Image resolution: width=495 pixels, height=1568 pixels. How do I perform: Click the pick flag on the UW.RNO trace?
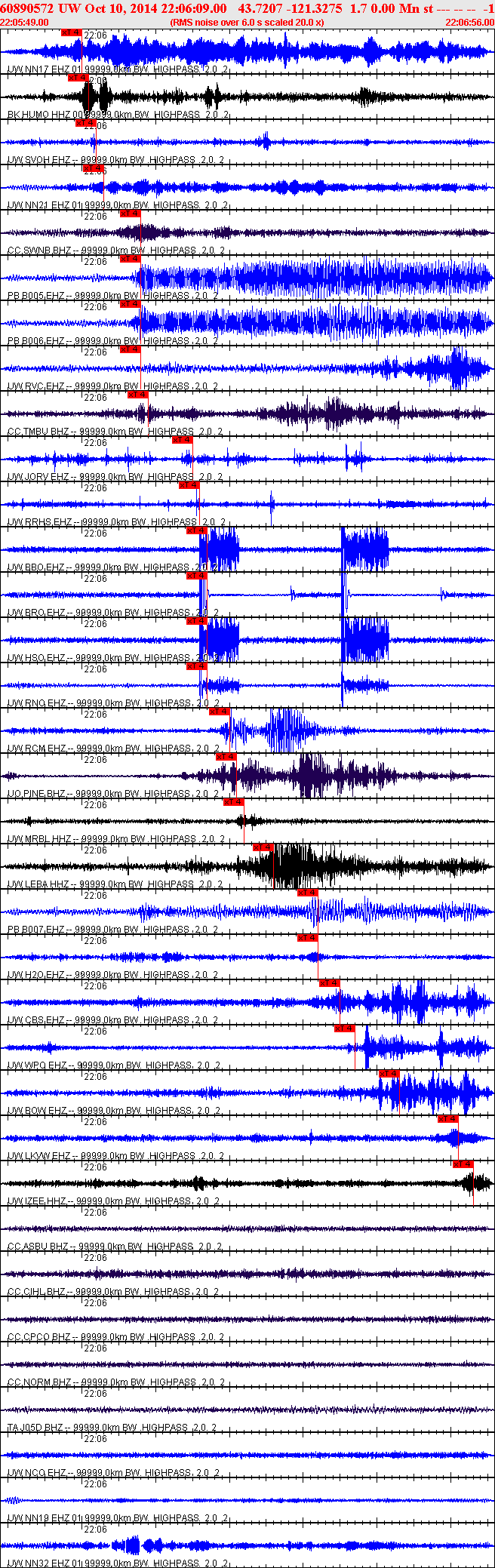click(197, 666)
